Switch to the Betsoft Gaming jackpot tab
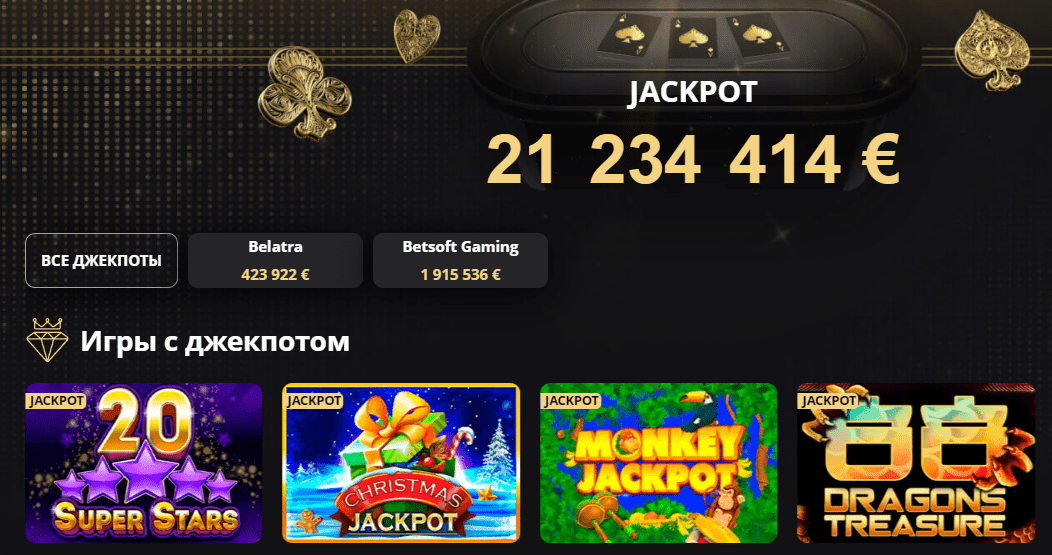Viewport: 1052px width, 555px height. (x=460, y=260)
